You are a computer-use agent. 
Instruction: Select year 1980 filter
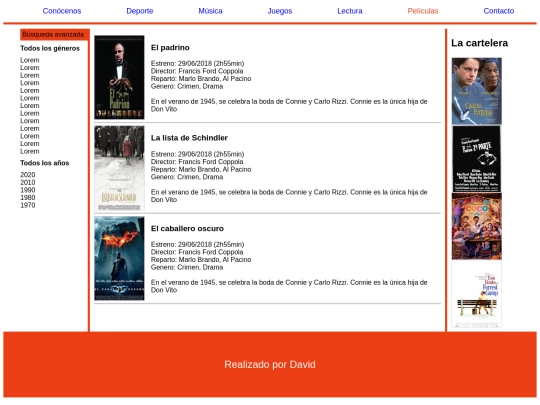28,197
